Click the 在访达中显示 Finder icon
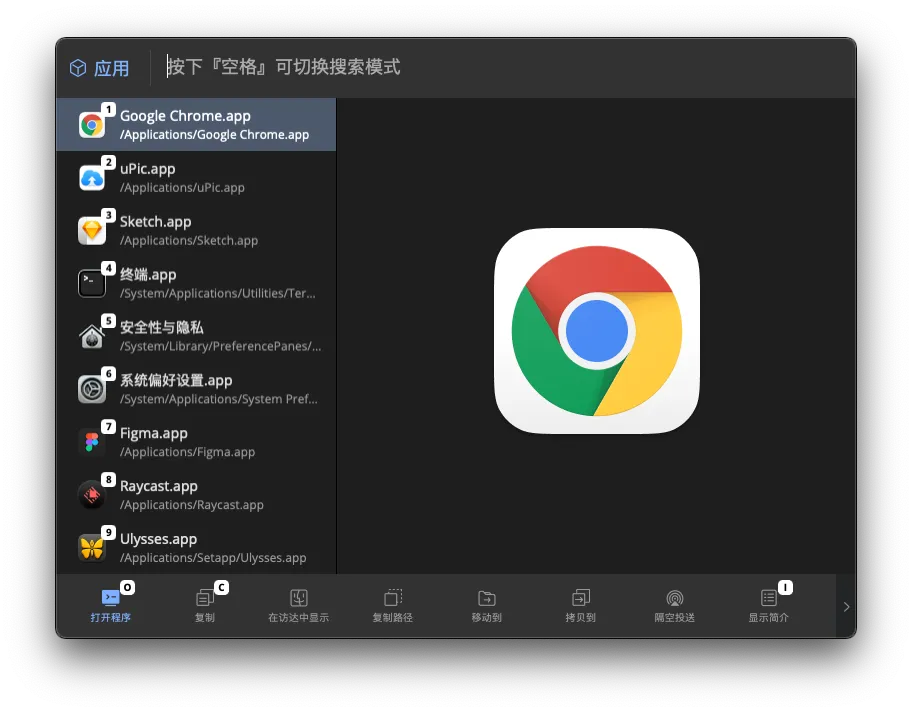Viewport: 912px width, 712px height. [x=299, y=597]
